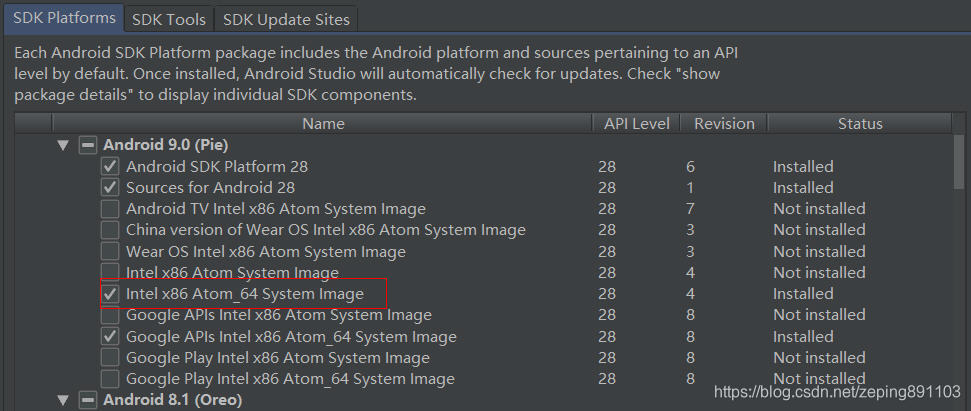The height and width of the screenshot is (411, 971).
Task: Switch to the SDK Platforms tab
Action: pyautogui.click(x=64, y=18)
